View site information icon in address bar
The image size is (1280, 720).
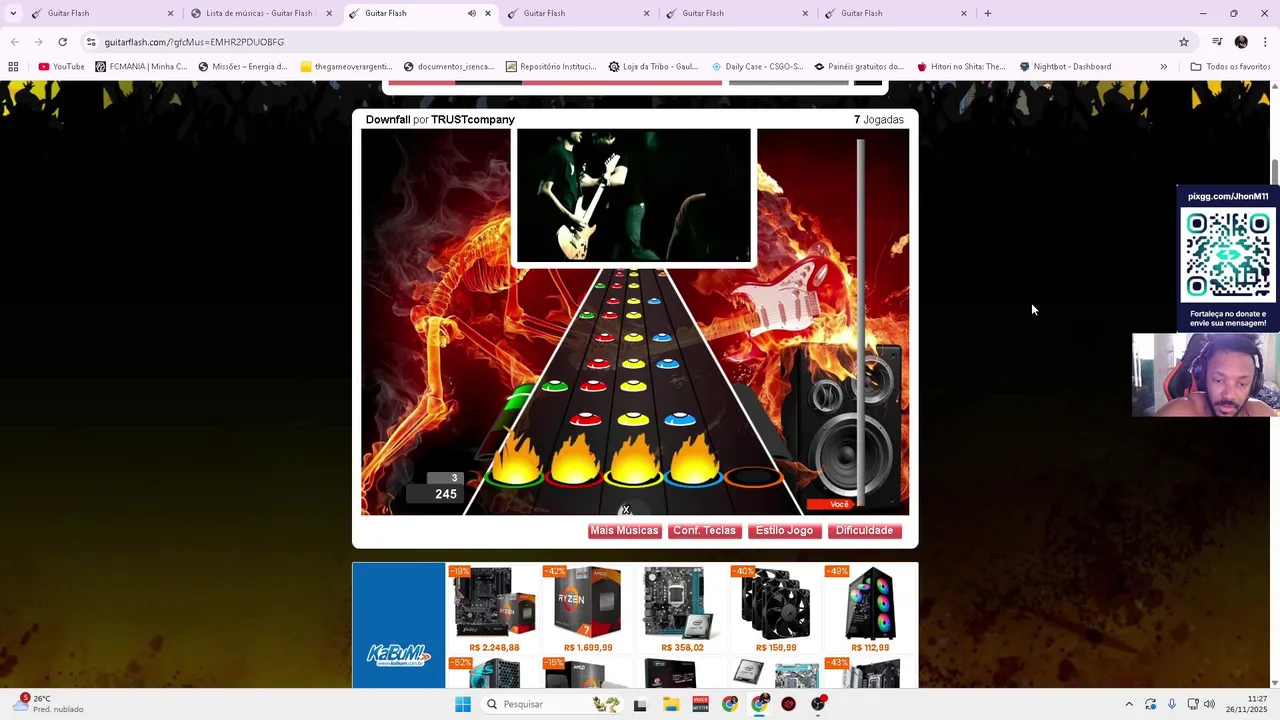click(91, 42)
